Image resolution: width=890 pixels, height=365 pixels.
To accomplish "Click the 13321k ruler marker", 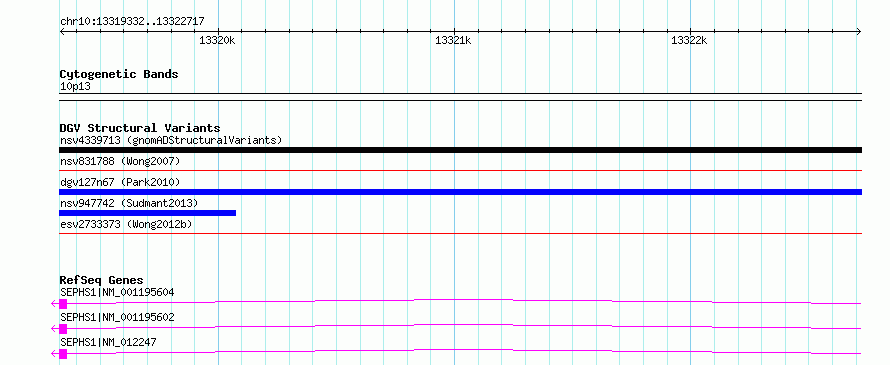I will 453,40.
